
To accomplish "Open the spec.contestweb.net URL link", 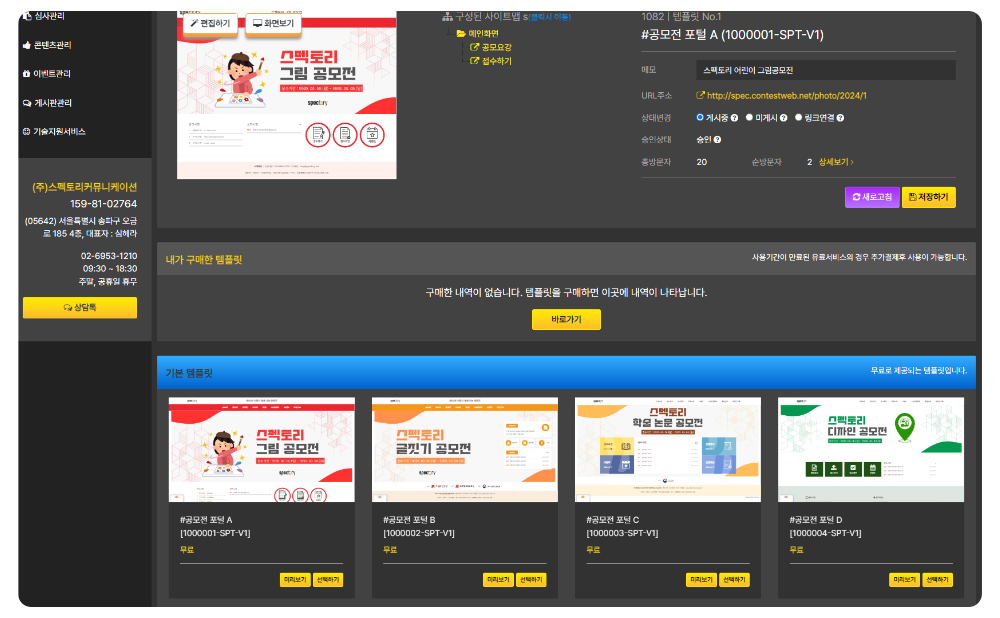I will [x=786, y=96].
